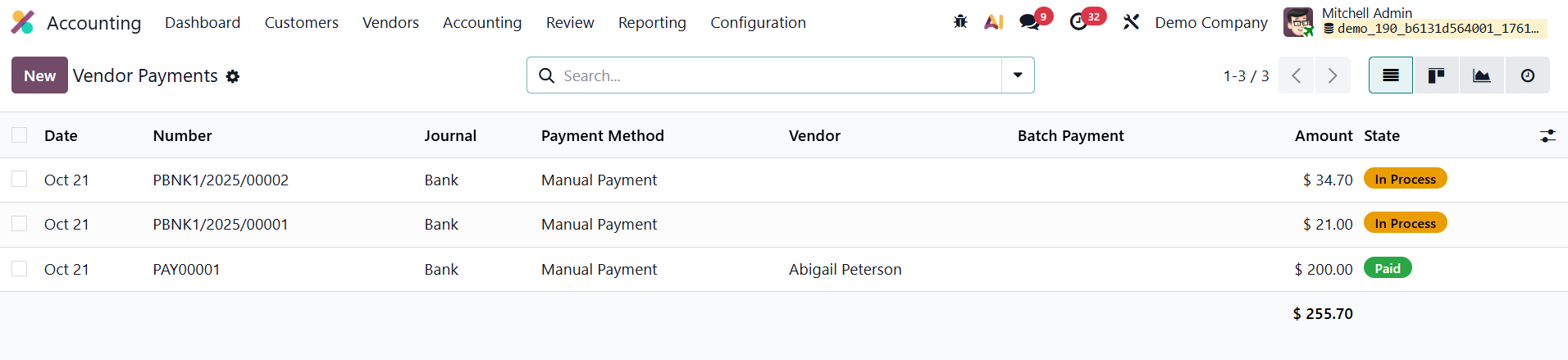Viewport: 1568px width, 360px height.
Task: Open optional columns settings toggle
Action: point(1547,136)
